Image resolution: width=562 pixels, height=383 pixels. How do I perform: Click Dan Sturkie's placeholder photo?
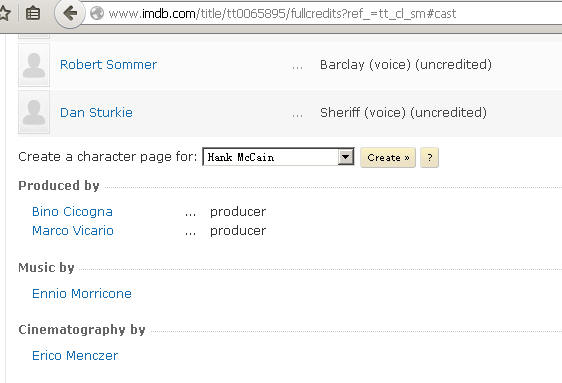click(x=34, y=112)
